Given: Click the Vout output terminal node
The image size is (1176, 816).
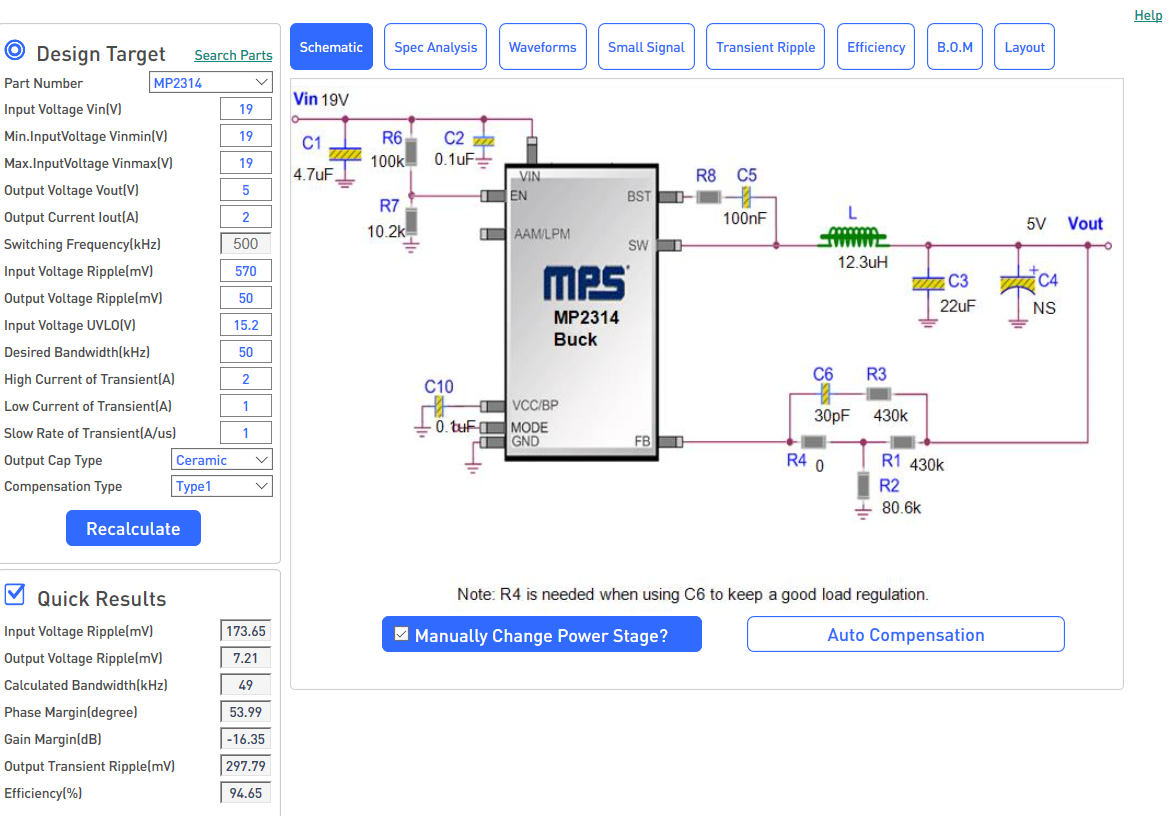Looking at the screenshot, I should pyautogui.click(x=1108, y=245).
